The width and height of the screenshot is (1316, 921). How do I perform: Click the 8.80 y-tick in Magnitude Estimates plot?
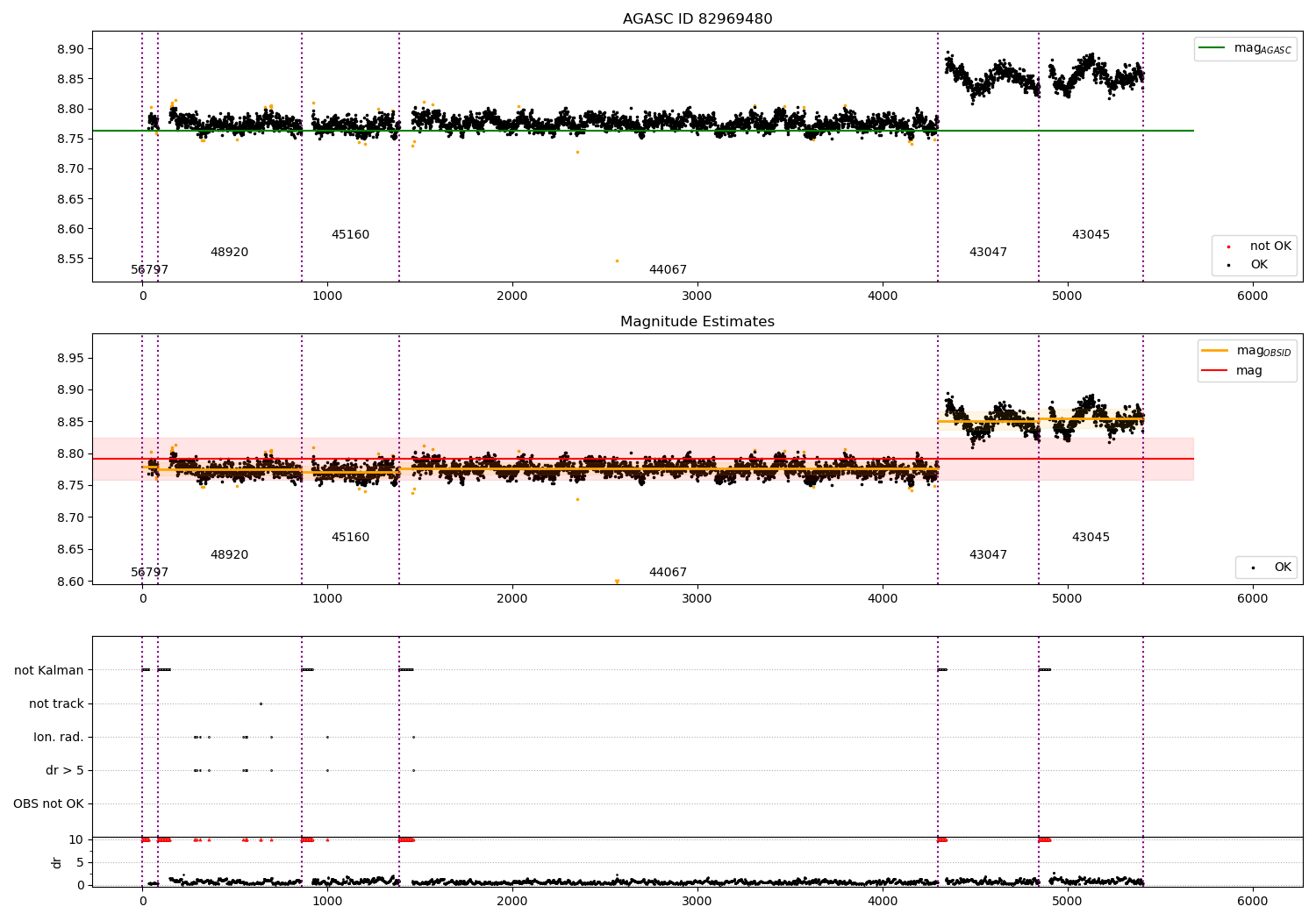(70, 453)
